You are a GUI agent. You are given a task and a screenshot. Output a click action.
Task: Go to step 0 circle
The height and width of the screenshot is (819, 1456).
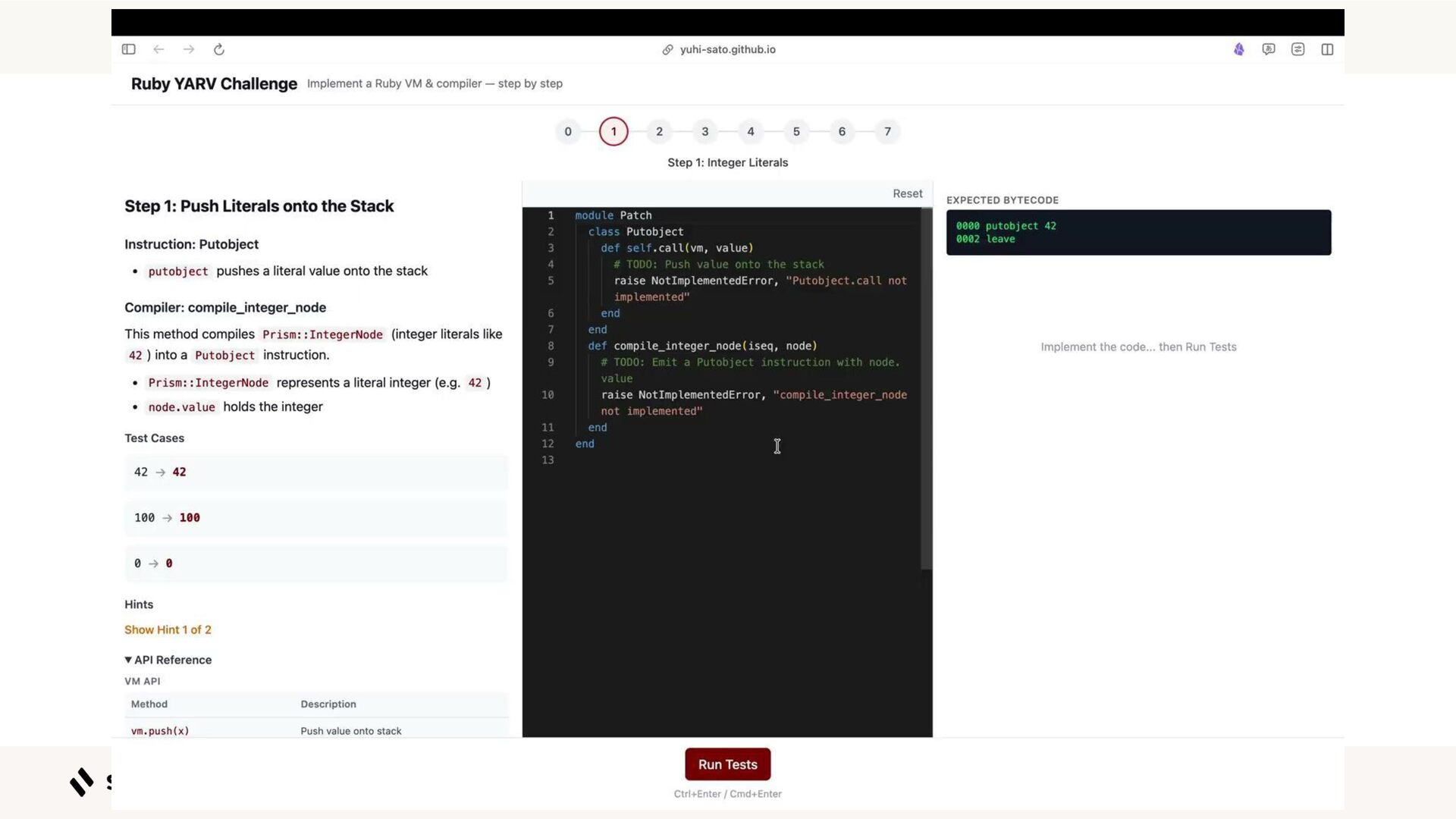click(568, 131)
